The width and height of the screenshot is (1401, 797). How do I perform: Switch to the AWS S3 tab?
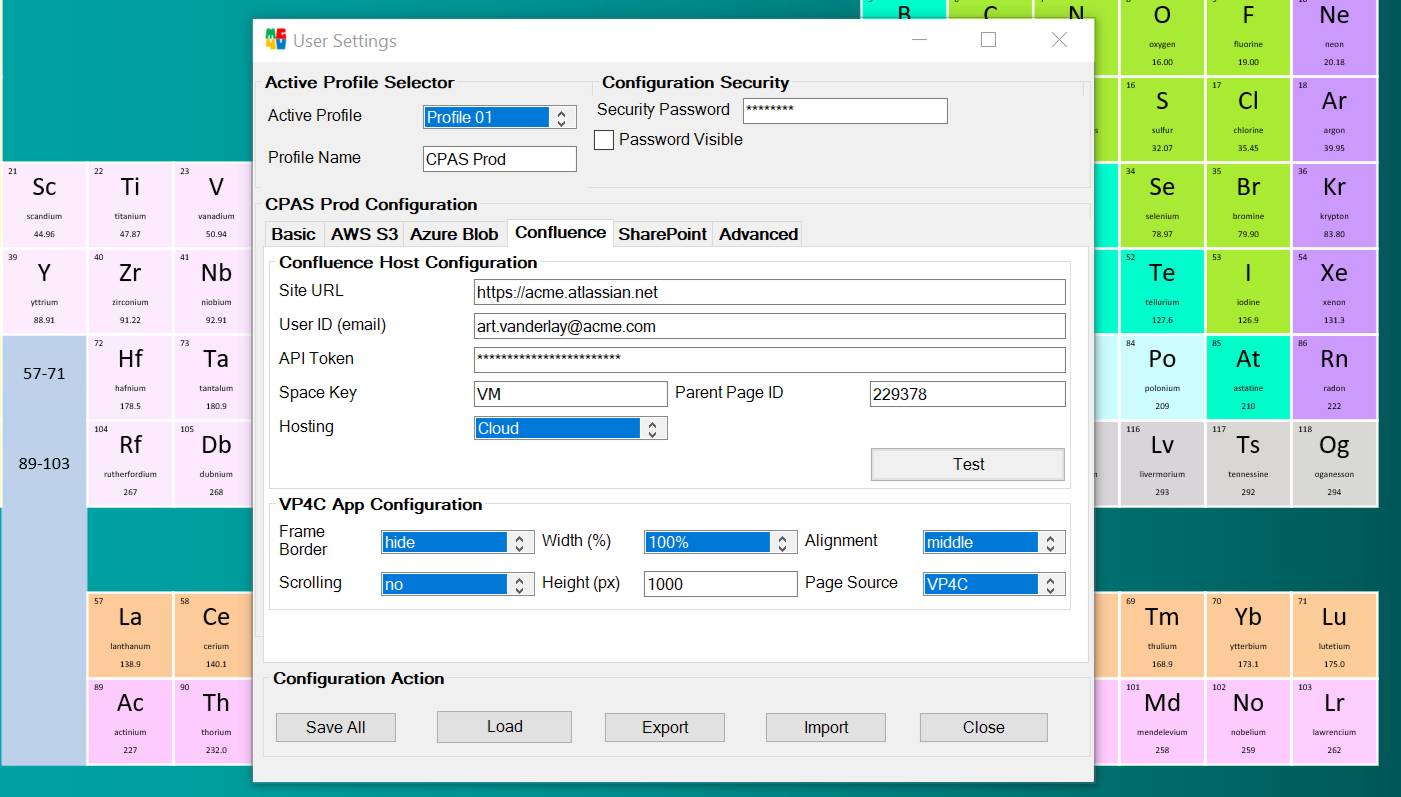tap(364, 234)
